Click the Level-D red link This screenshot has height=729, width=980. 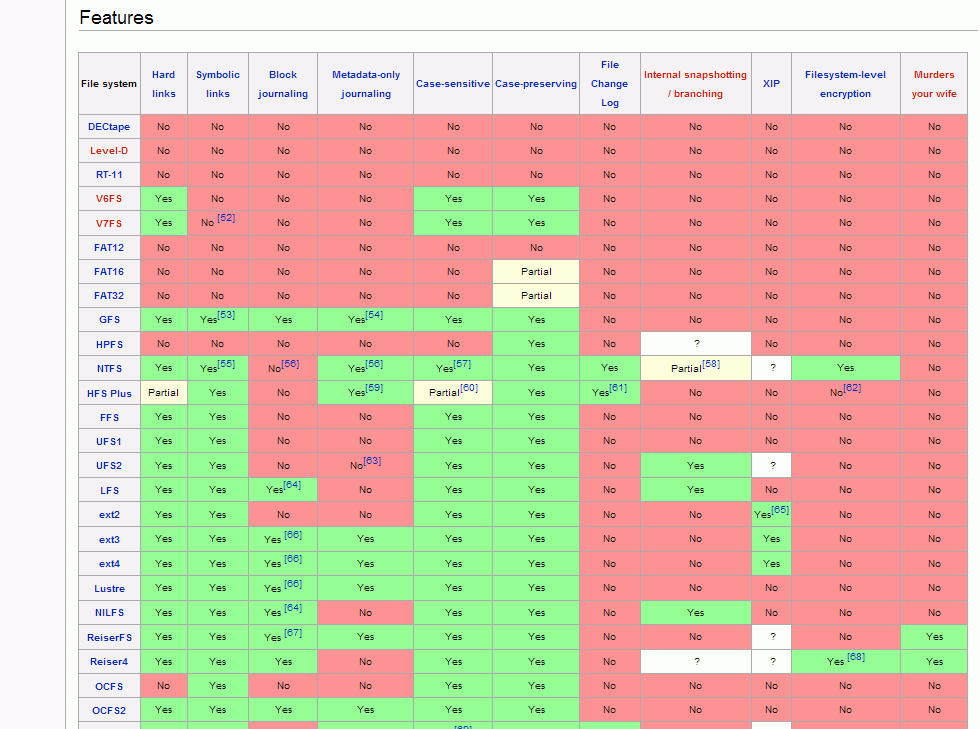coord(109,151)
